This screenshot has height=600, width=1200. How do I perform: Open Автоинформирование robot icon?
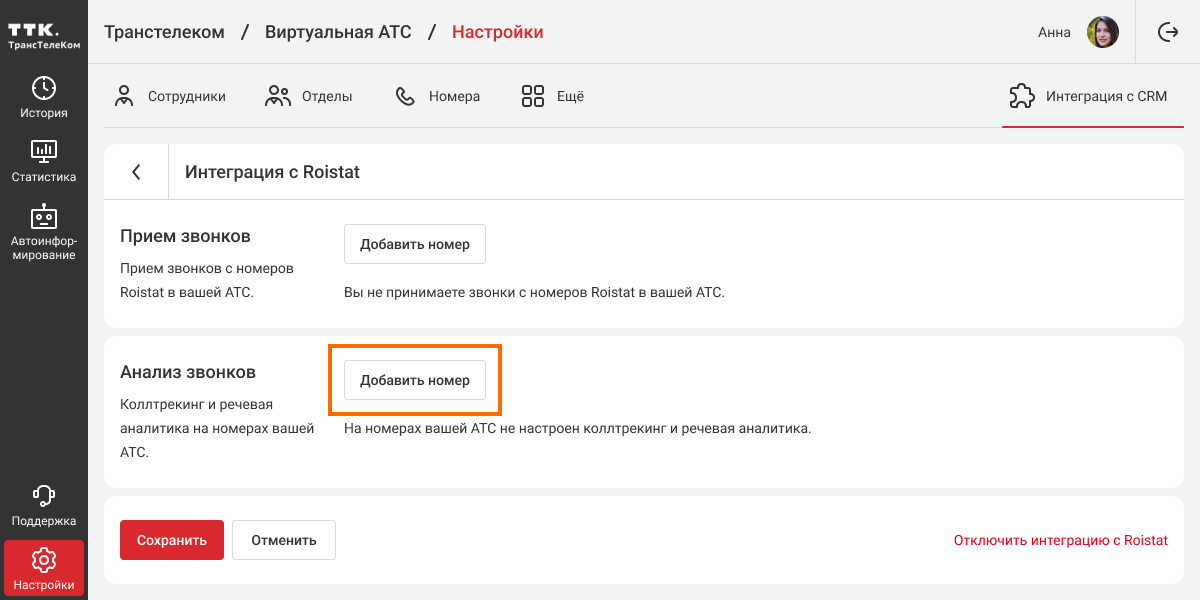[44, 217]
